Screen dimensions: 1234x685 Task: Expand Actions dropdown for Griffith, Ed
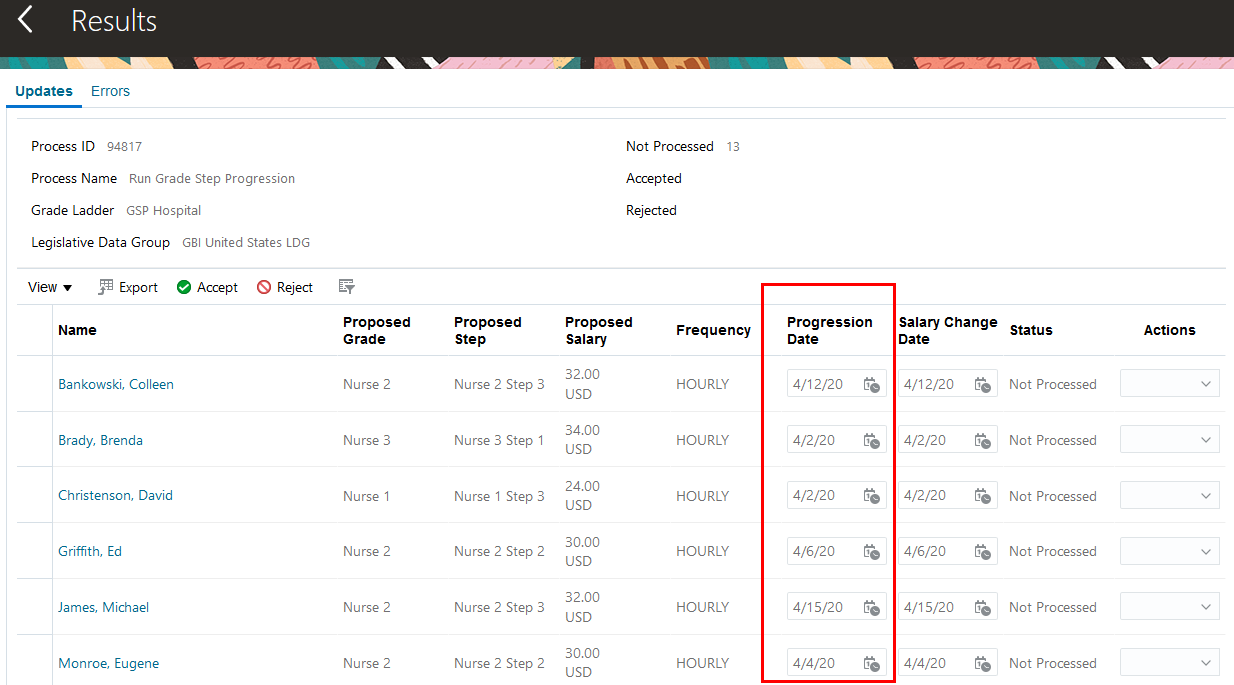click(x=1170, y=551)
